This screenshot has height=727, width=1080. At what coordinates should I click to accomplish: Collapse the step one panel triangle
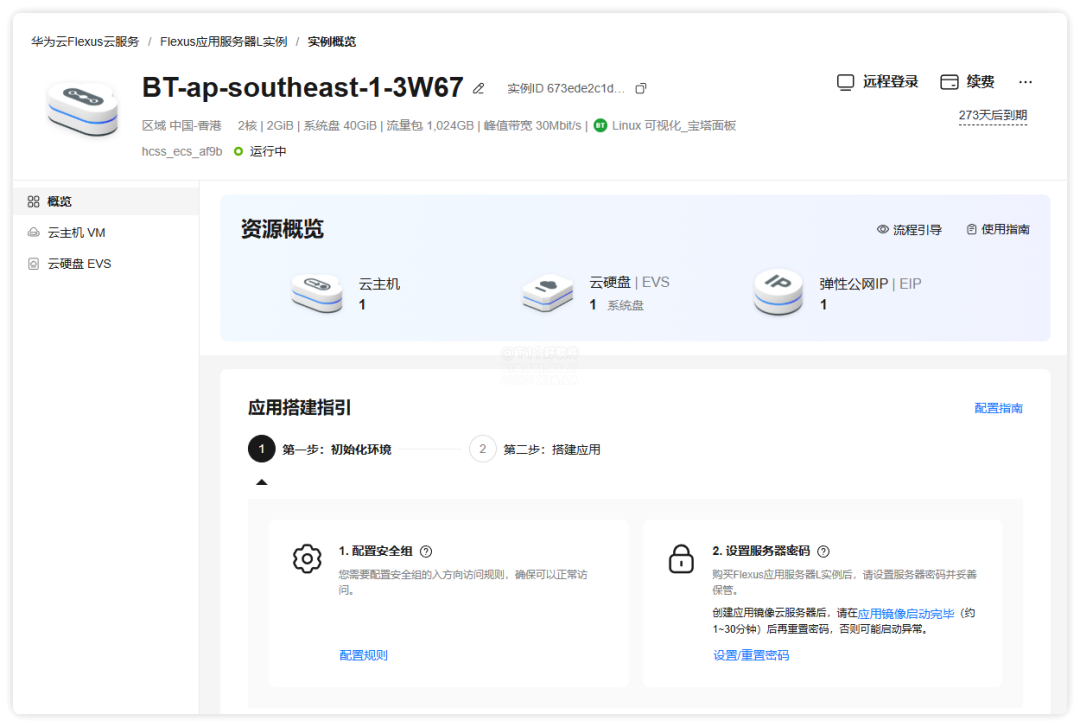click(262, 482)
